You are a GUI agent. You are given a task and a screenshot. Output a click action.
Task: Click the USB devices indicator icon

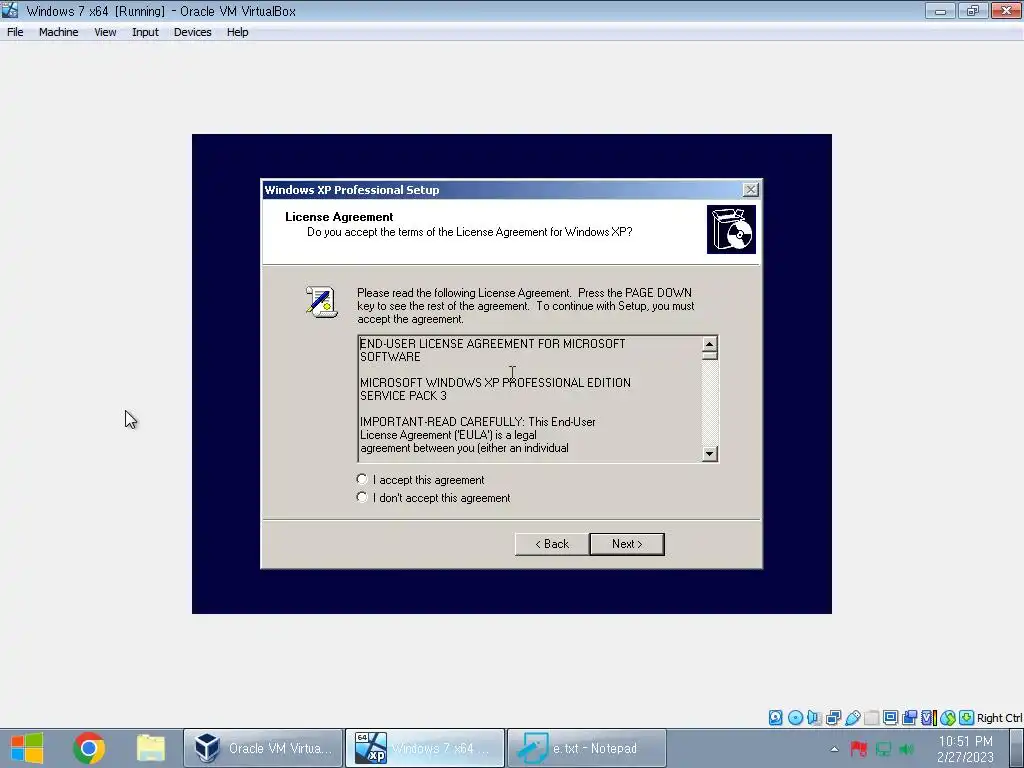852,718
